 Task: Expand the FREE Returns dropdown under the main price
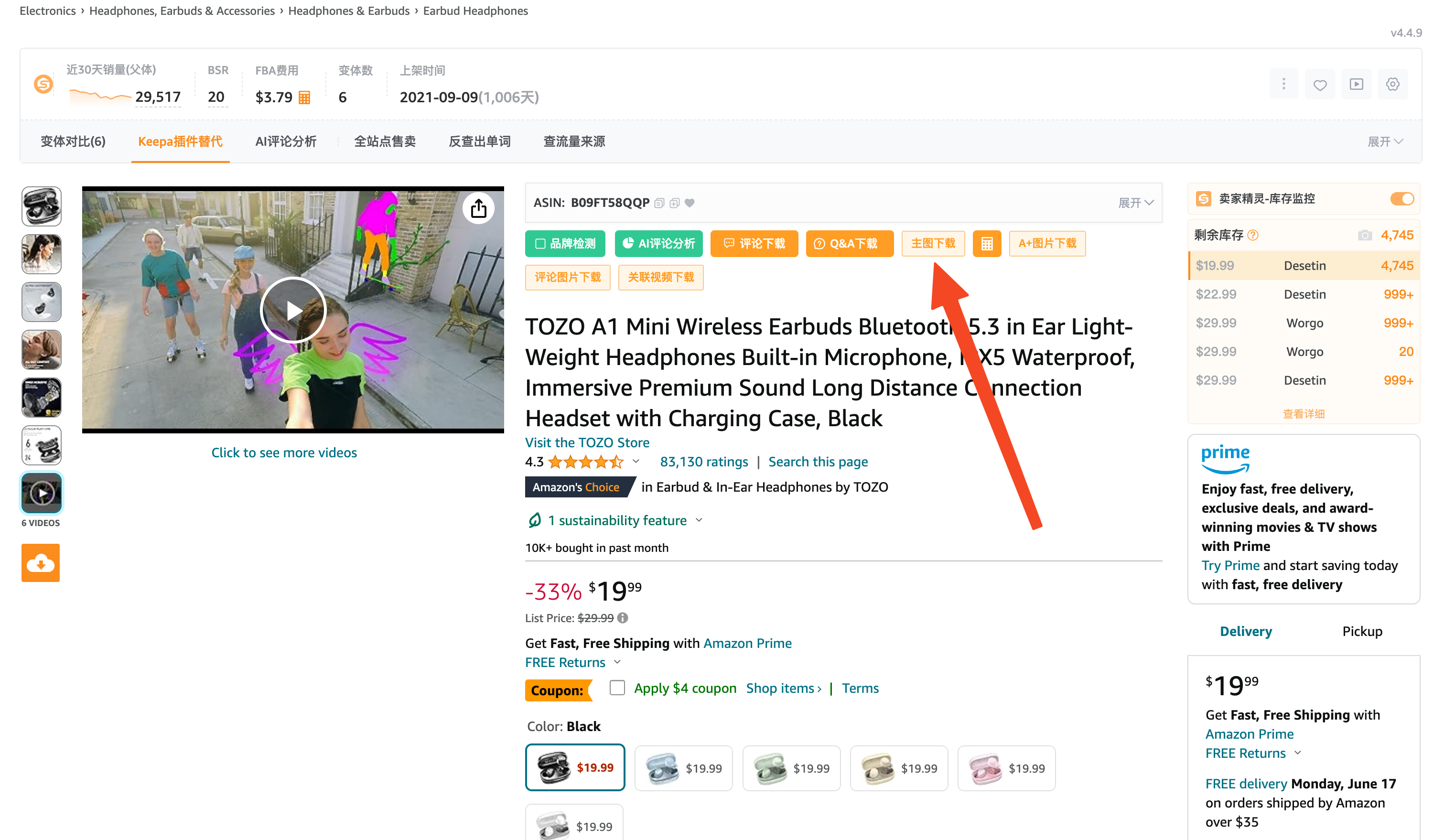617,662
